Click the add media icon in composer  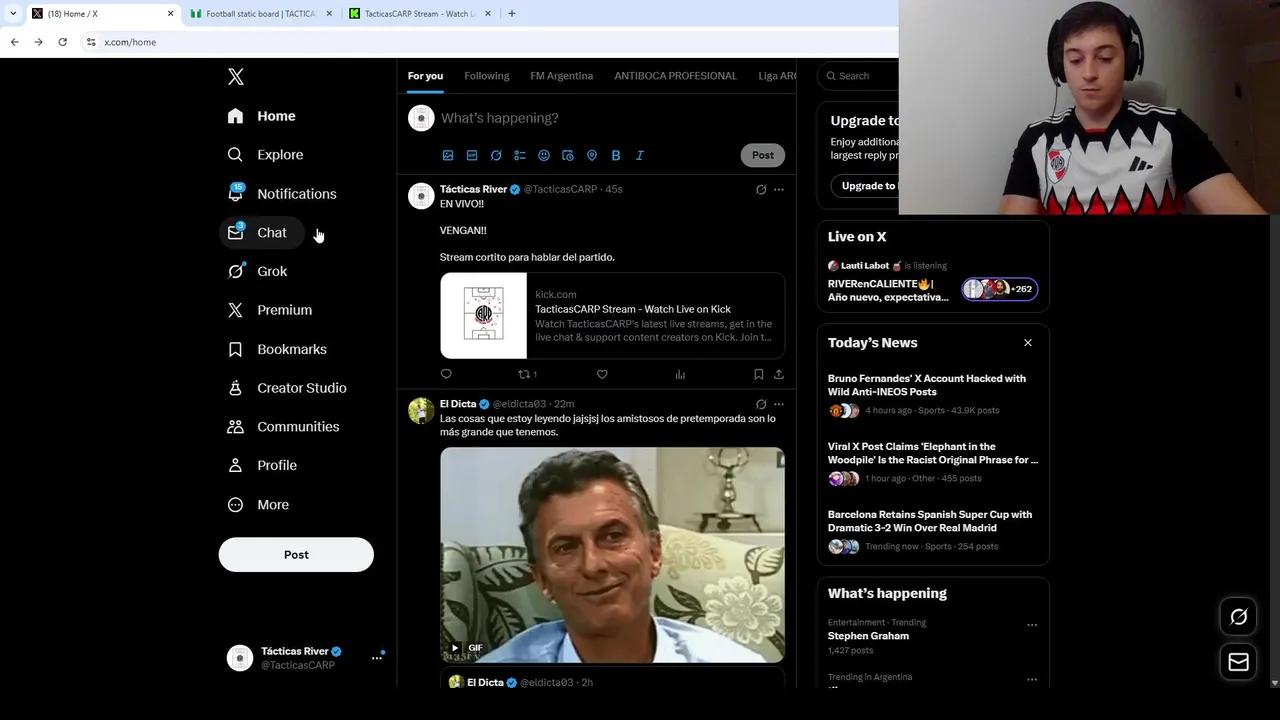tap(448, 155)
